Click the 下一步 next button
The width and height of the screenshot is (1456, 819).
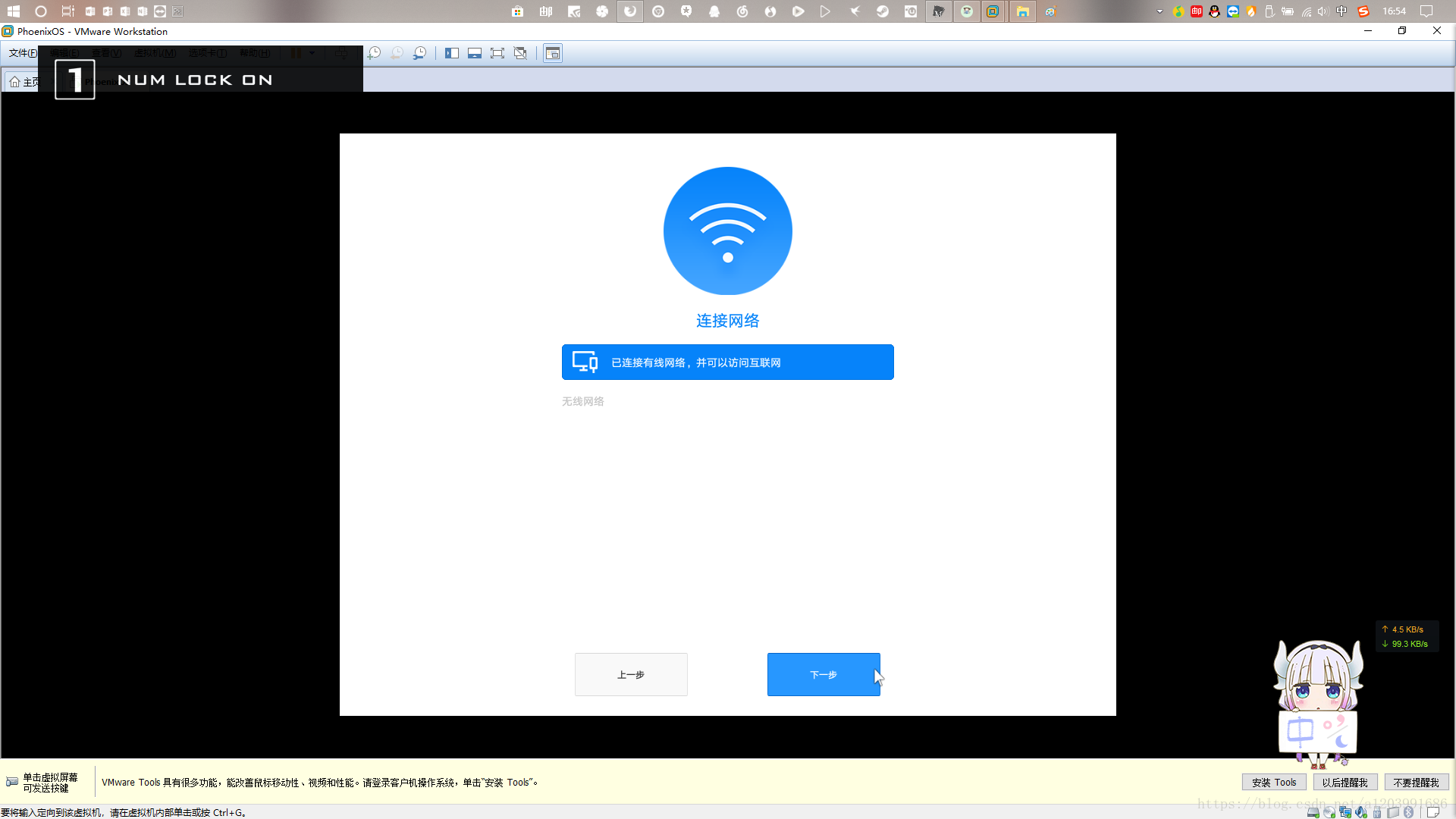pos(824,674)
